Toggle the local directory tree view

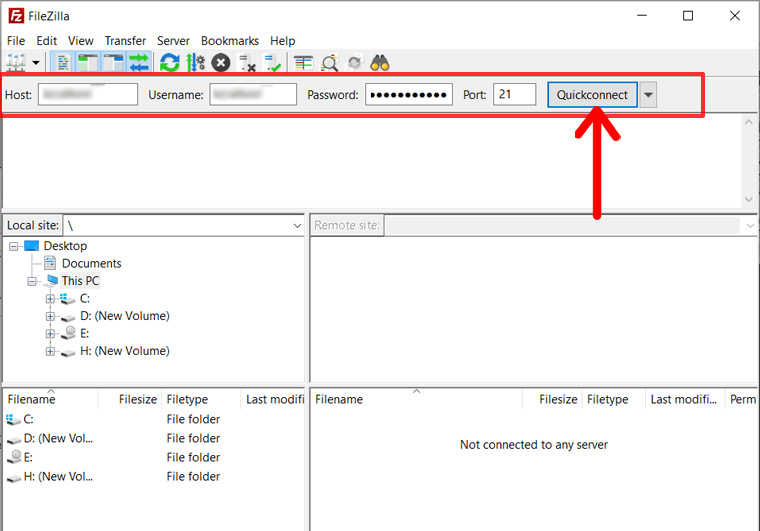point(88,62)
